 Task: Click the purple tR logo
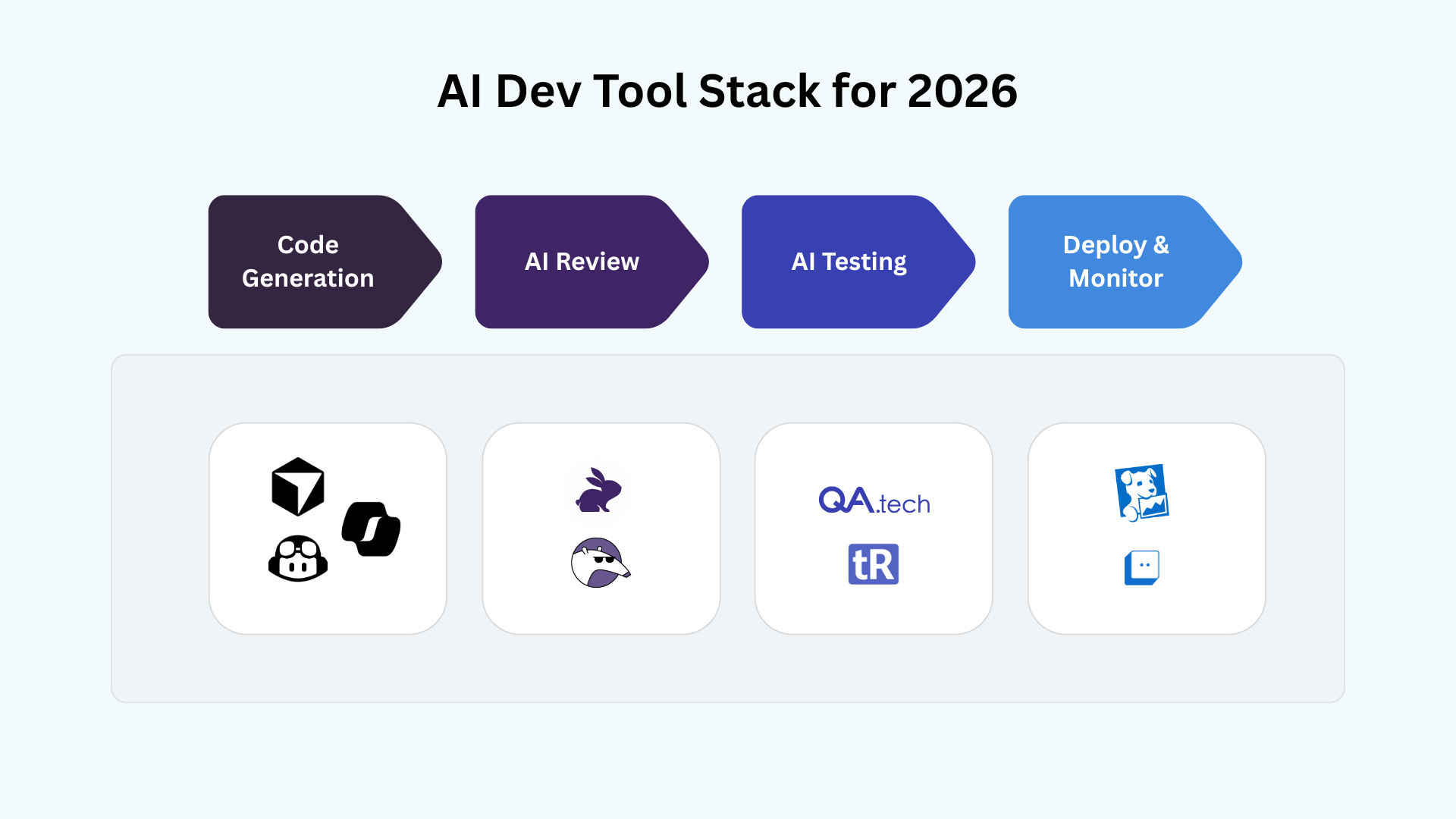coord(874,564)
